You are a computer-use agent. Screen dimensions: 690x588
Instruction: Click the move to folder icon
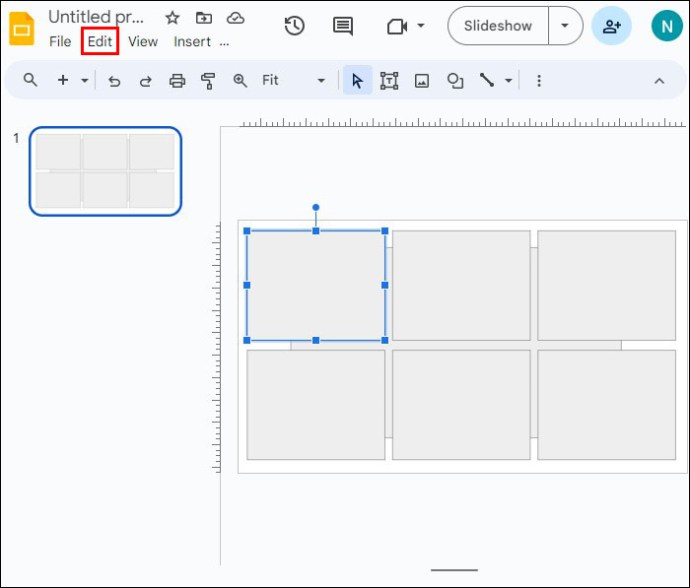(204, 18)
